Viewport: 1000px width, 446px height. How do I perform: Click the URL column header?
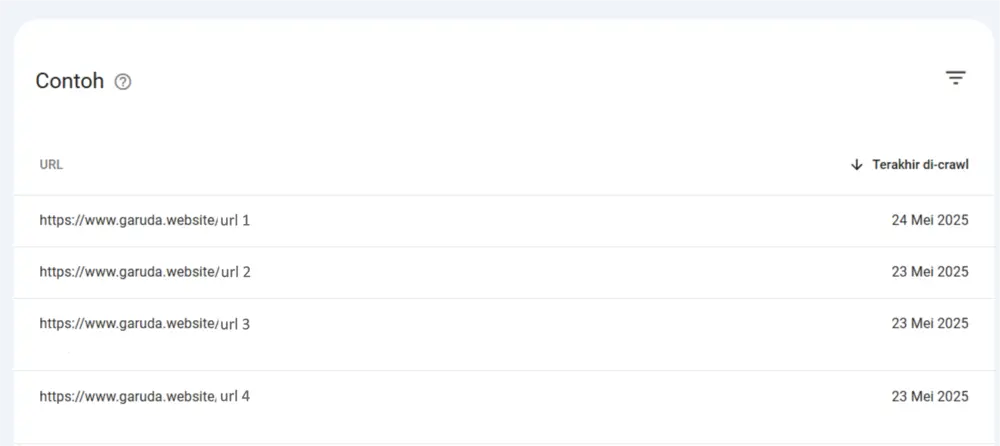click(51, 165)
